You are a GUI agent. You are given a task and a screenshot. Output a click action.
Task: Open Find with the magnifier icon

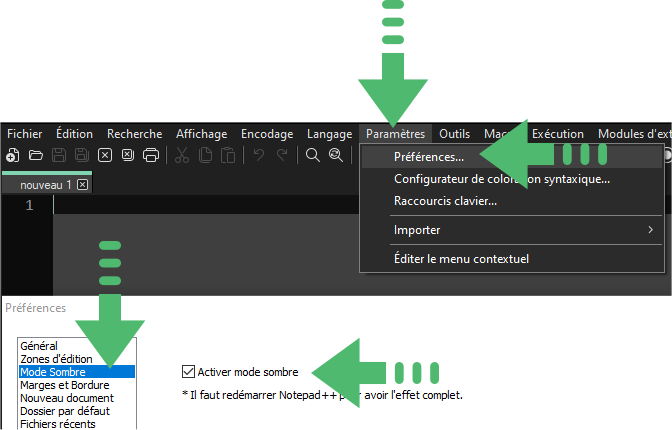[313, 155]
